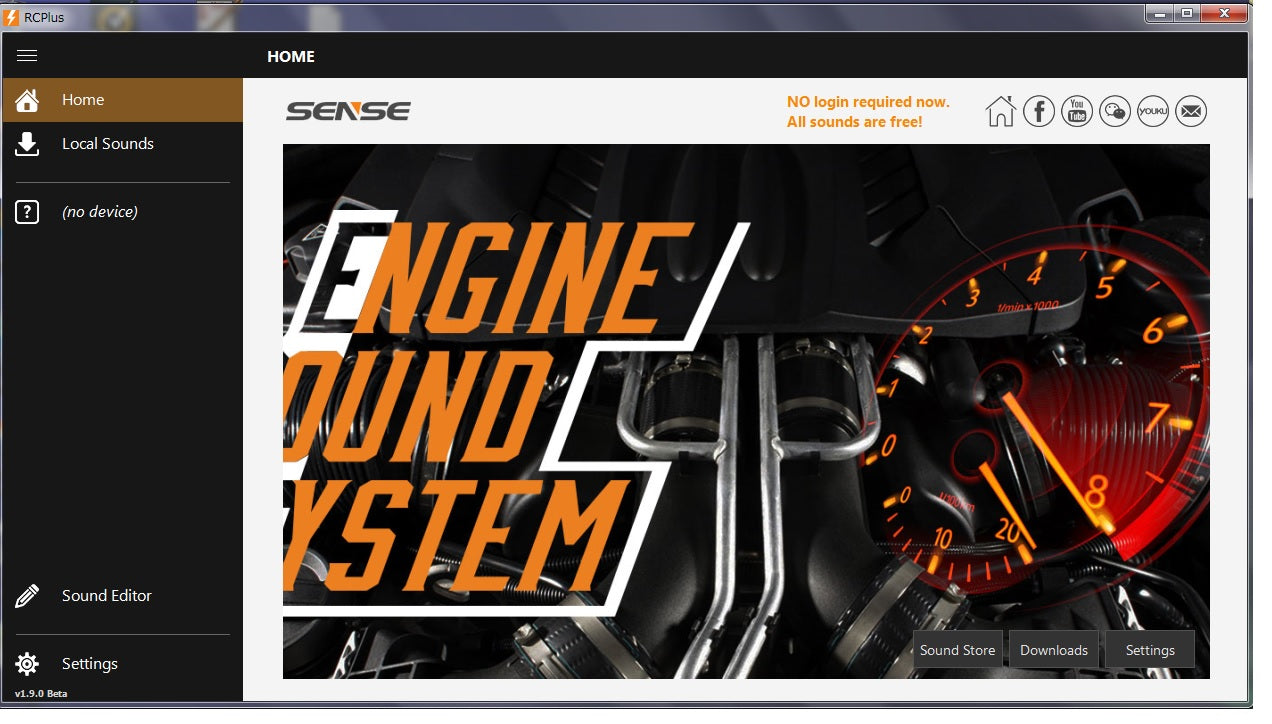Click the email envelope icon

(x=1191, y=111)
